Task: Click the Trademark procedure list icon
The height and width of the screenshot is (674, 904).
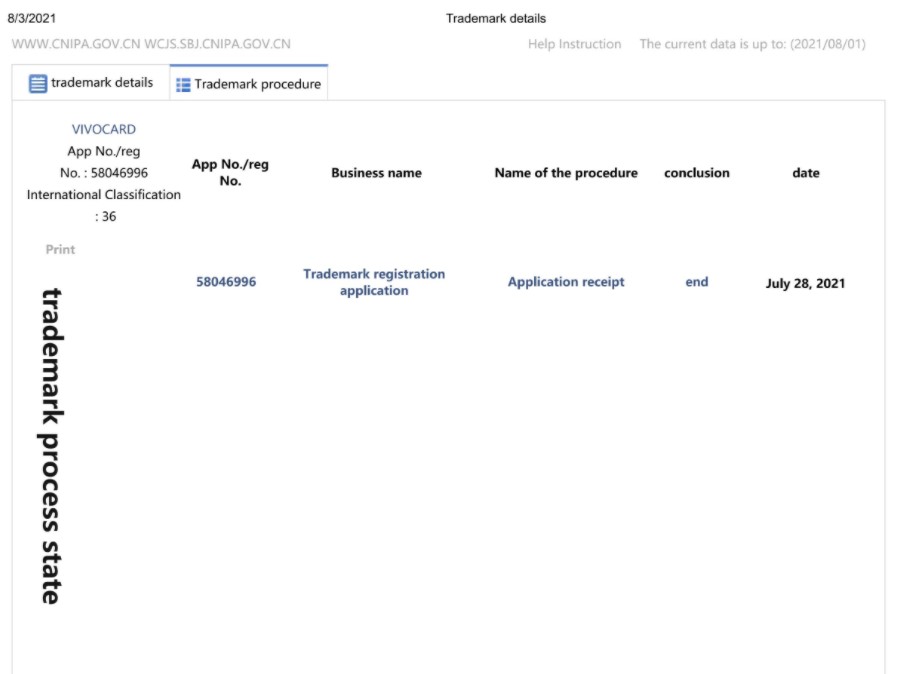Action: [183, 85]
